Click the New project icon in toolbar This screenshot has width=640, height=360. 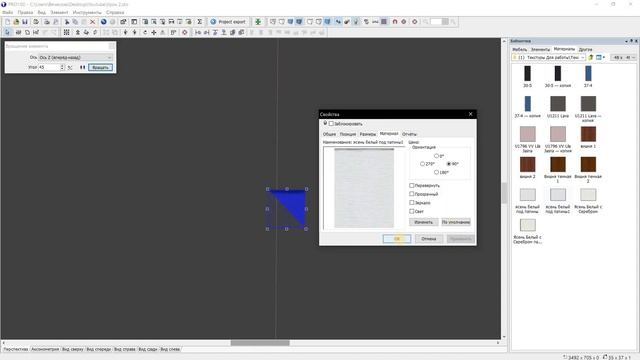tap(7, 22)
